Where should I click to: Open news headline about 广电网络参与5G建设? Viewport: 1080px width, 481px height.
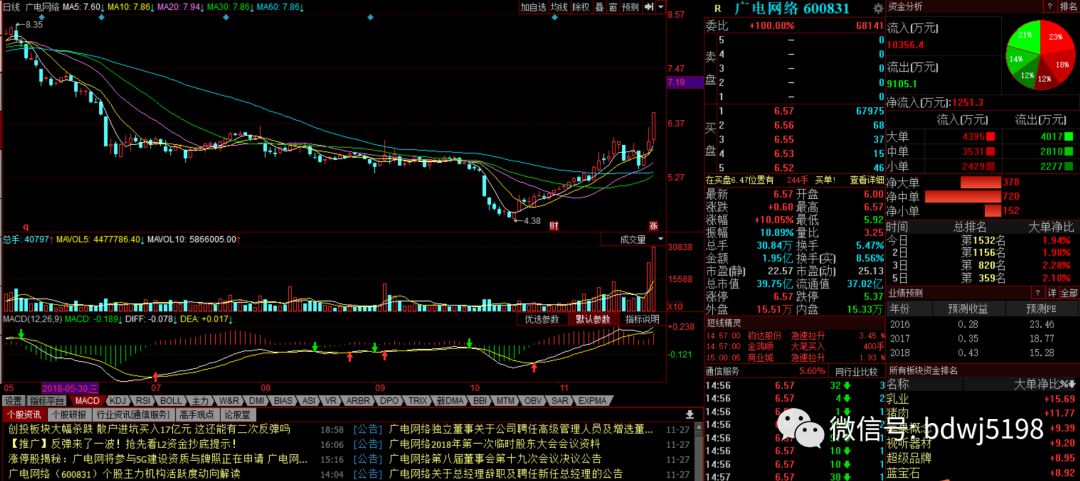(x=160, y=459)
